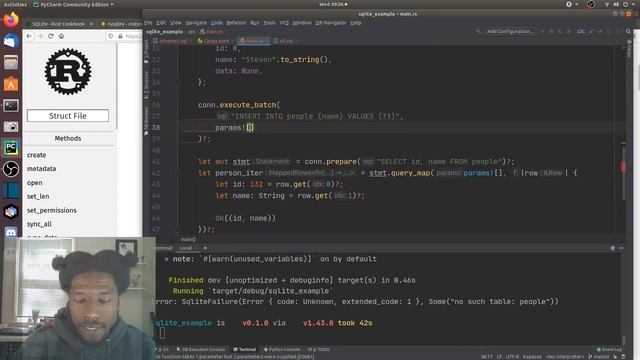Open the Activities overview
Viewport: 640px width, 360px height.
pos(15,4)
